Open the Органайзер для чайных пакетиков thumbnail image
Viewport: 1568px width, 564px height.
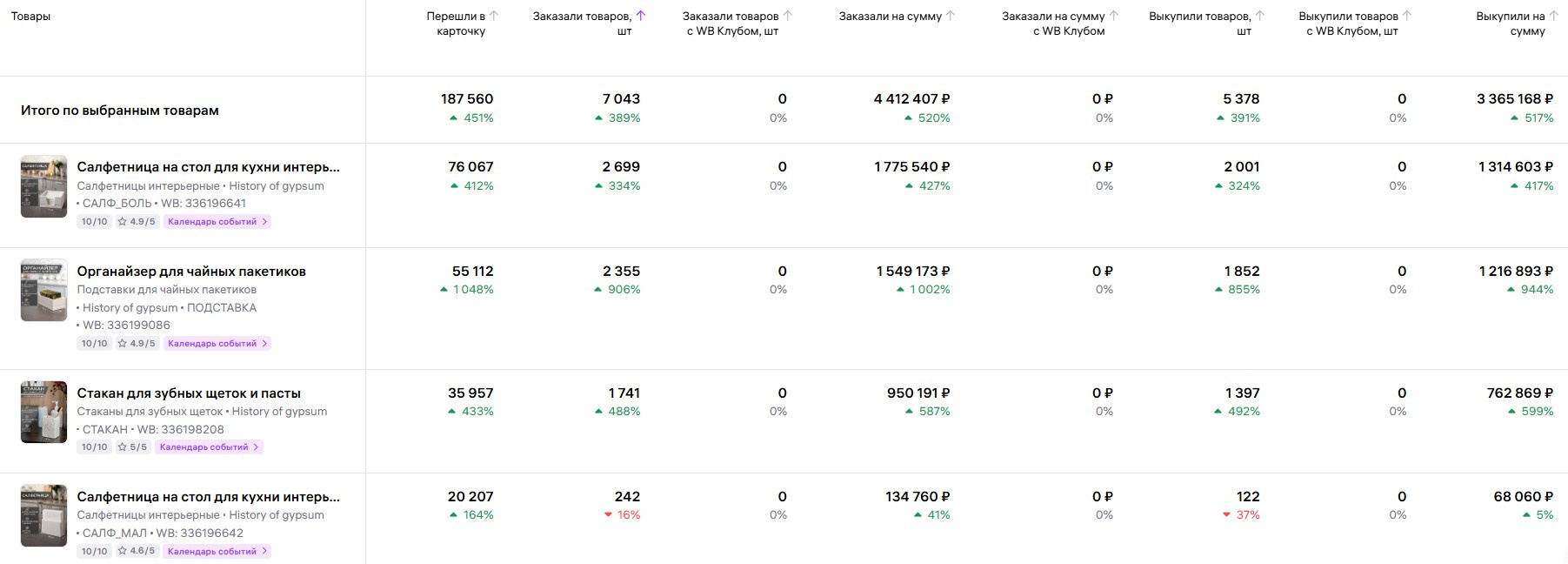[43, 291]
